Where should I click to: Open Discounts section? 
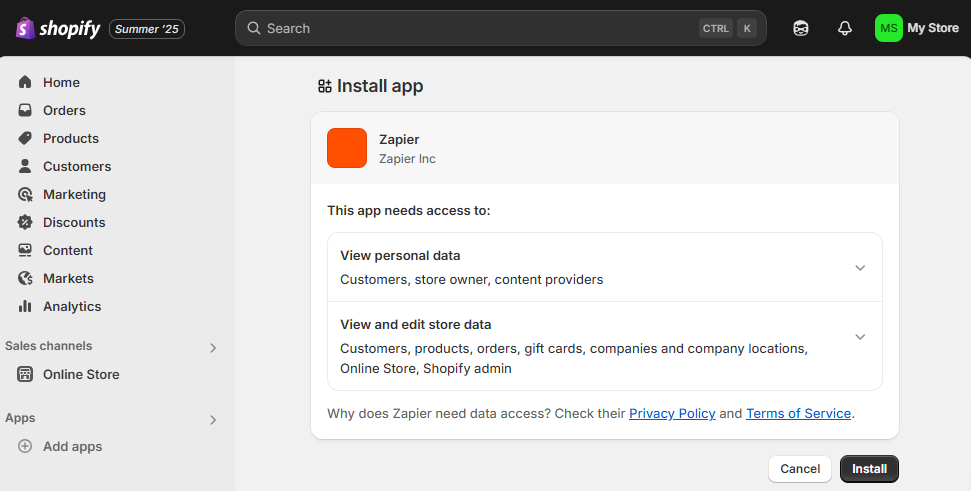tap(74, 222)
